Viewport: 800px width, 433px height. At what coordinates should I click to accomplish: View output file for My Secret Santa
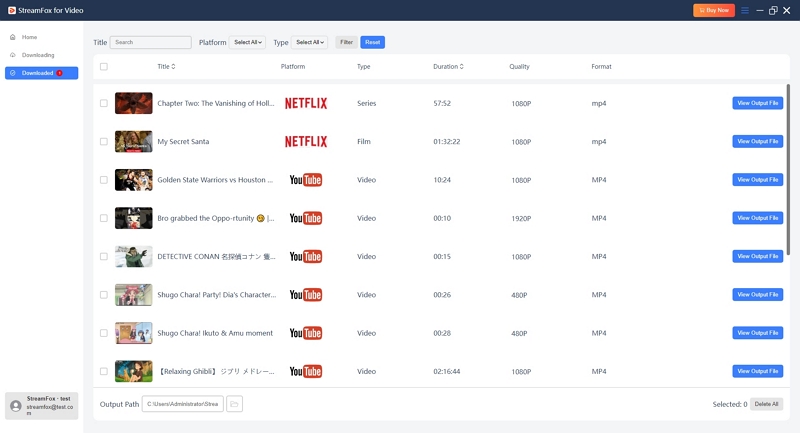tap(758, 141)
